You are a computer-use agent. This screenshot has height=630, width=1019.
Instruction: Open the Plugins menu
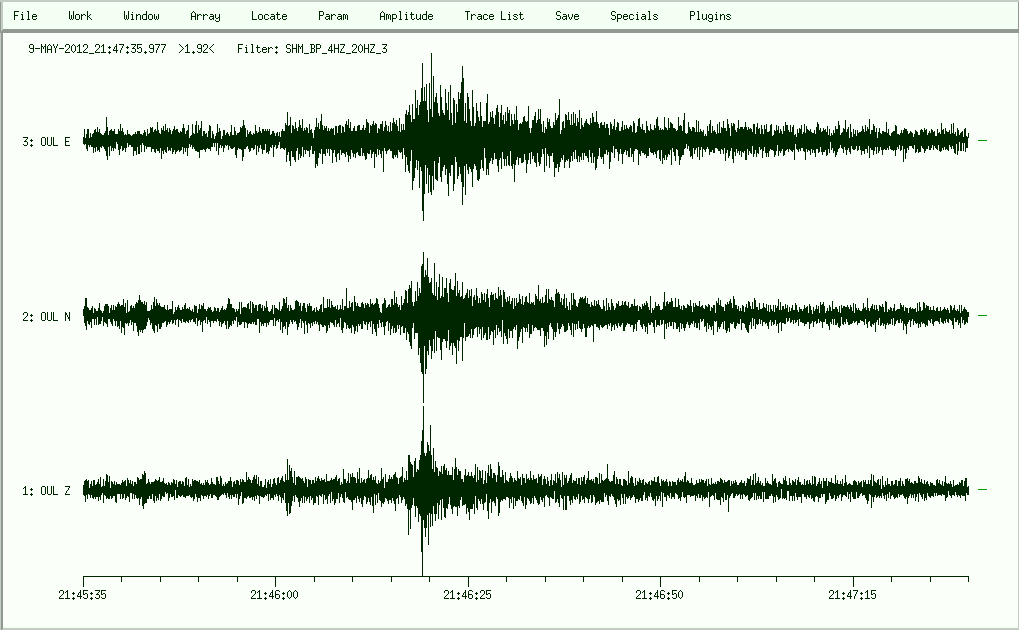click(710, 16)
